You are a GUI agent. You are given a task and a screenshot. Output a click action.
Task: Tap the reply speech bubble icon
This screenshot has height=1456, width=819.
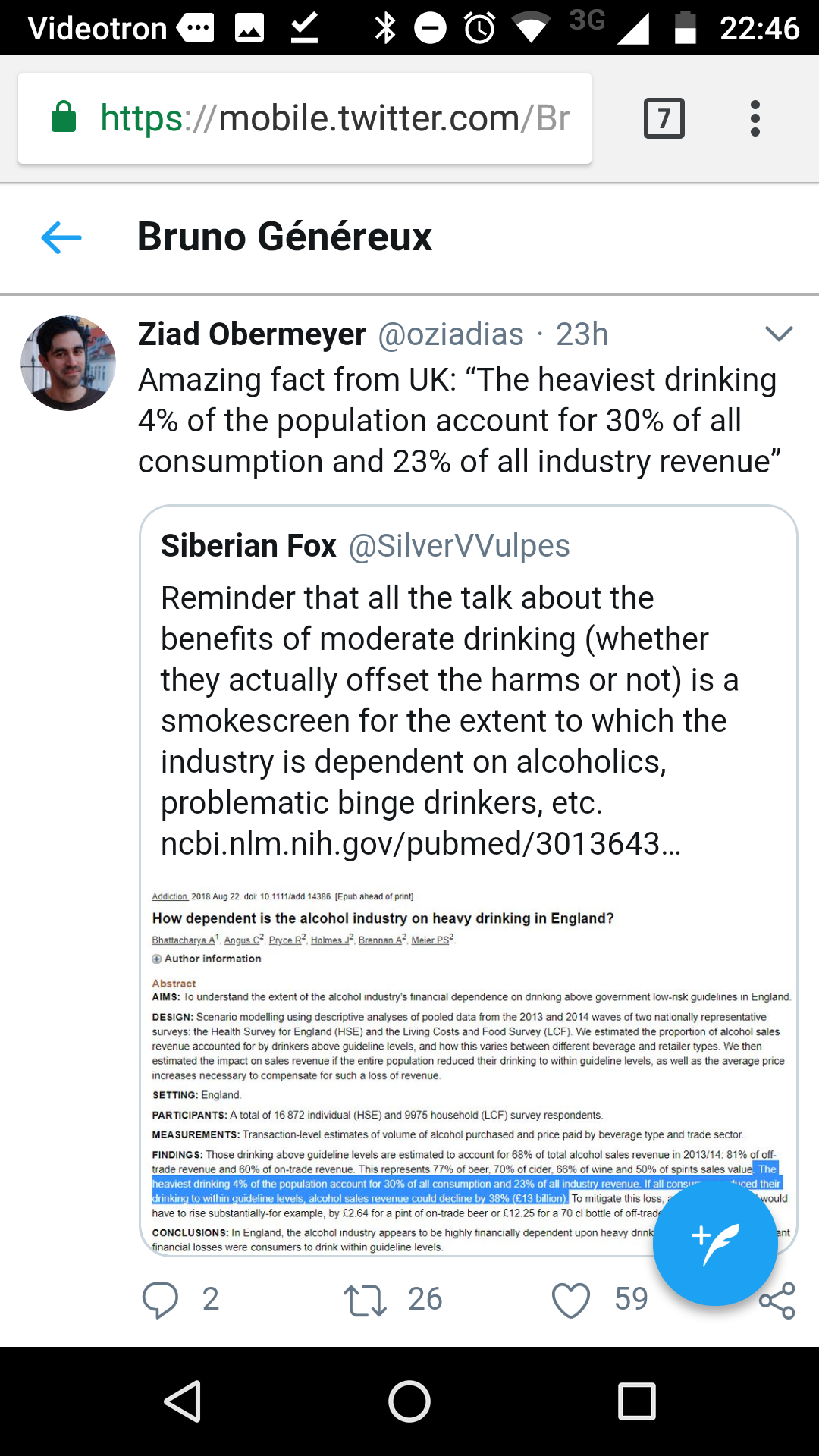coord(160,1300)
